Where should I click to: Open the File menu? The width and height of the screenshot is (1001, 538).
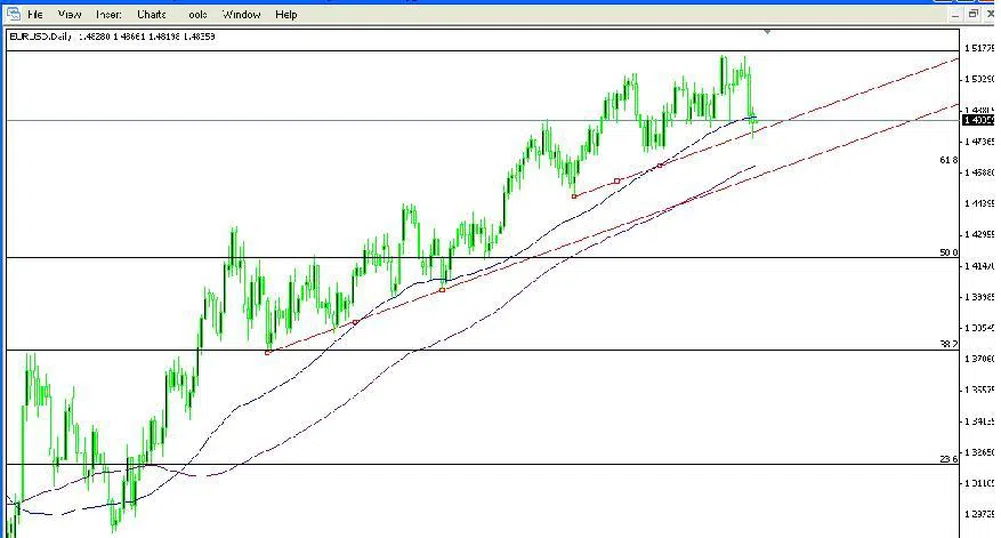click(36, 15)
